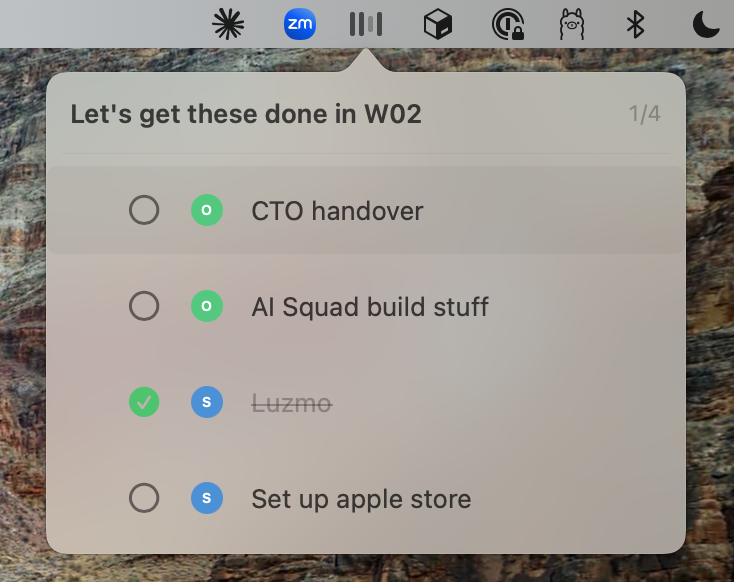Uncheck the completed Luzmo task

coord(144,402)
